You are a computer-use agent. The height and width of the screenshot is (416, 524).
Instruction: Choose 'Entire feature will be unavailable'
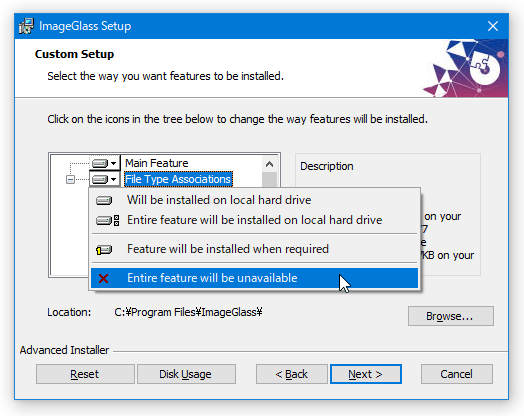pos(254,278)
